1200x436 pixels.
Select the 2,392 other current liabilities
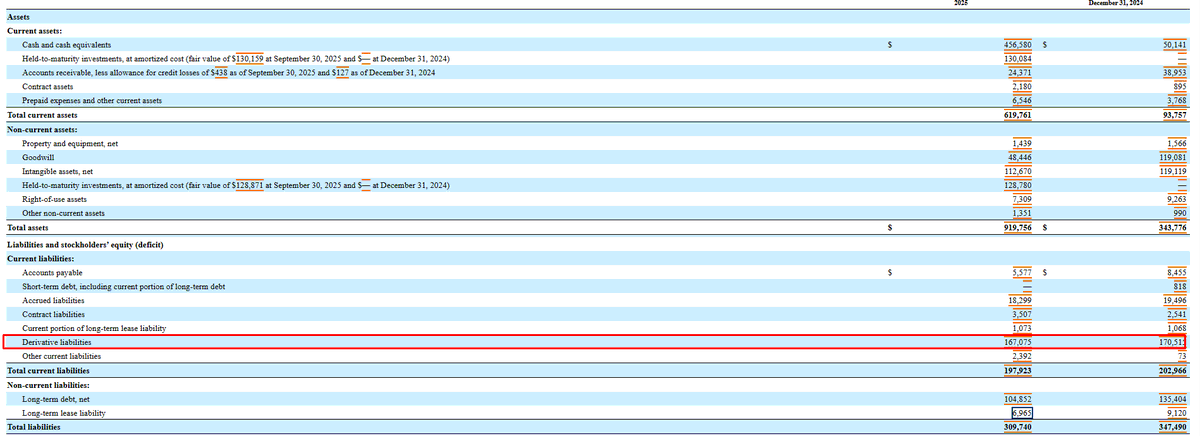[1023, 356]
